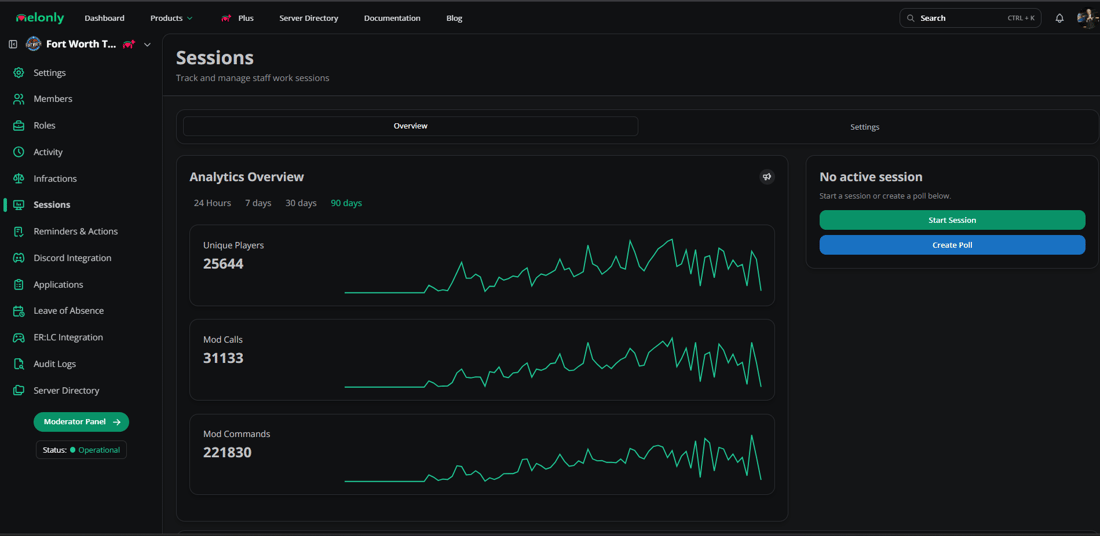The height and width of the screenshot is (536, 1100).
Task: Open Leave of Absence in sidebar
Action: click(x=69, y=311)
